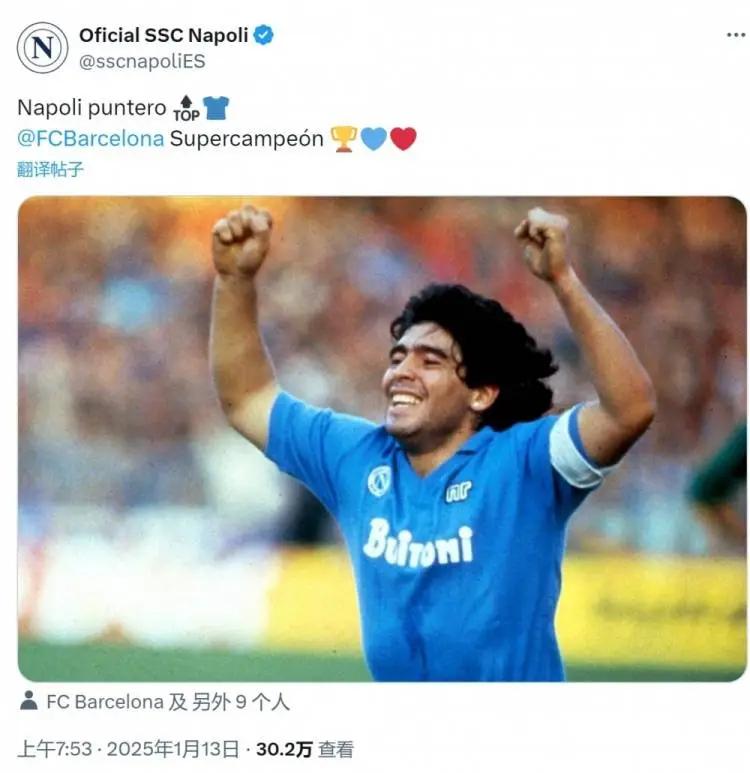The height and width of the screenshot is (773, 750).
Task: Click the blue verified badge
Action: point(263,35)
